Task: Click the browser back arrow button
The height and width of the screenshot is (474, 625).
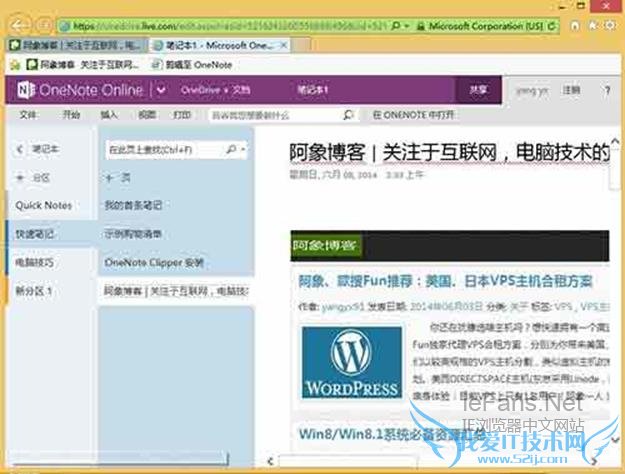Action: click(x=18, y=25)
